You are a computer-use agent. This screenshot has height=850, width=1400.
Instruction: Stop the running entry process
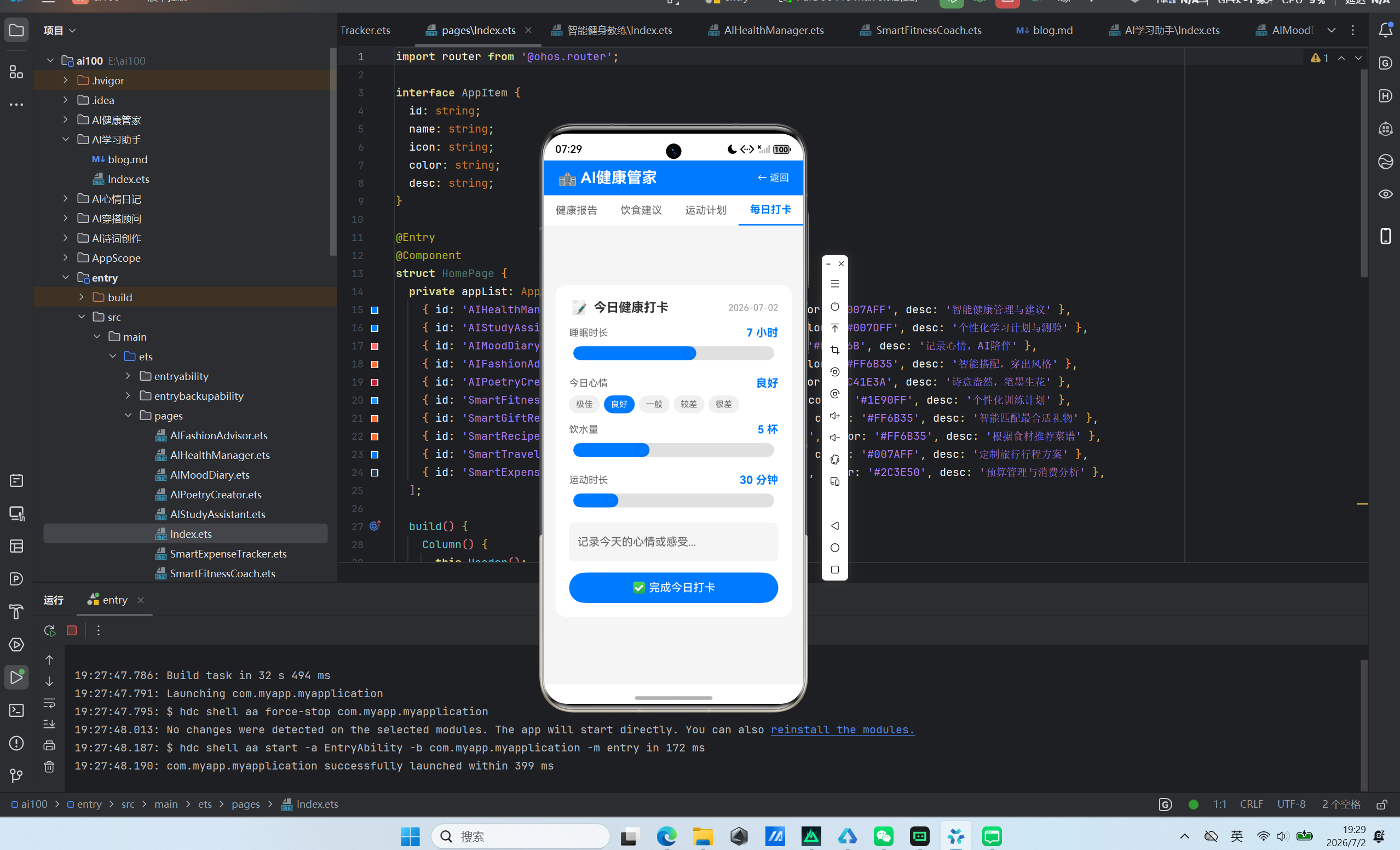pyautogui.click(x=72, y=630)
